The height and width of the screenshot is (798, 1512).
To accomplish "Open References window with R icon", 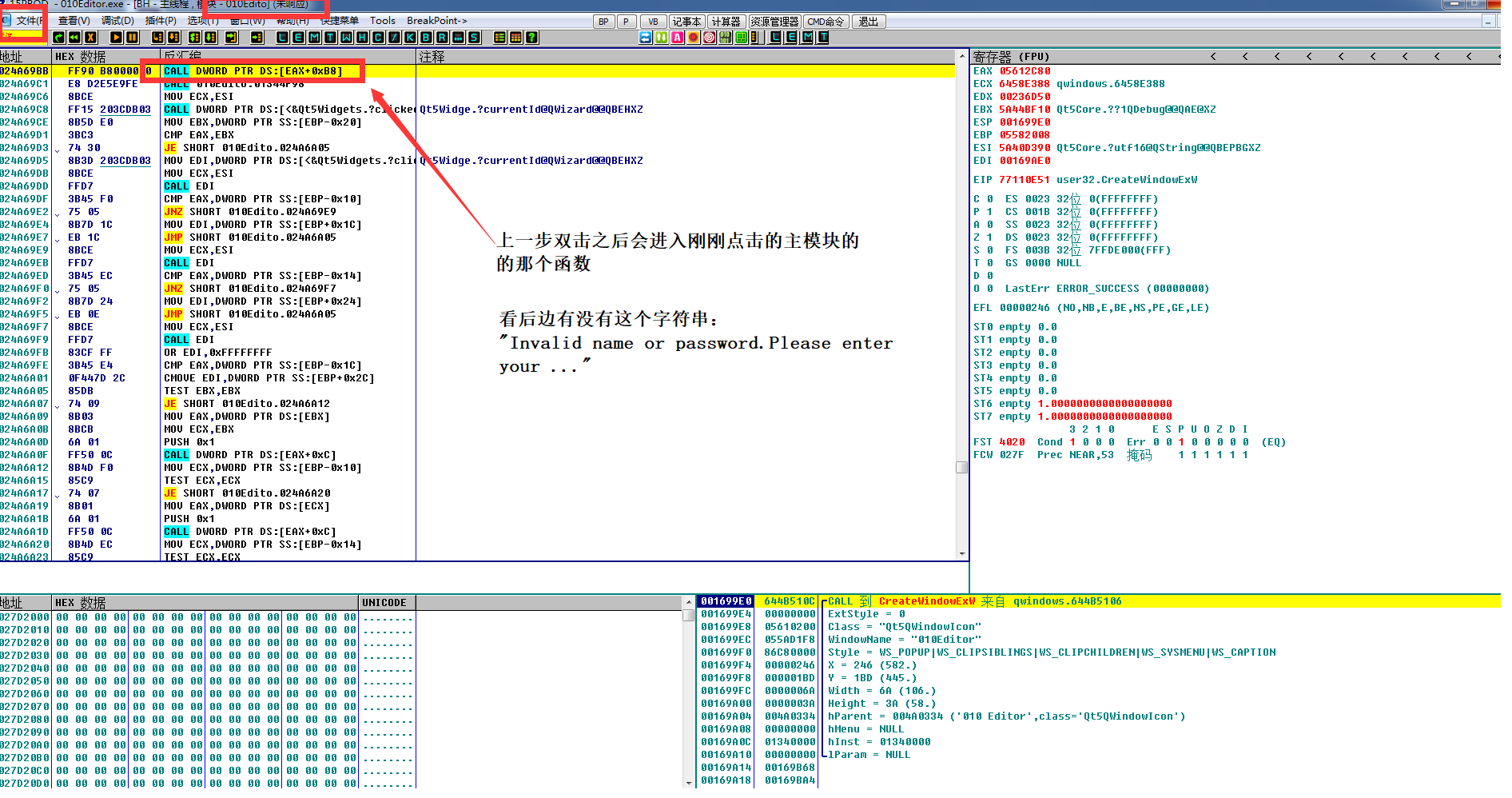I will (x=442, y=37).
